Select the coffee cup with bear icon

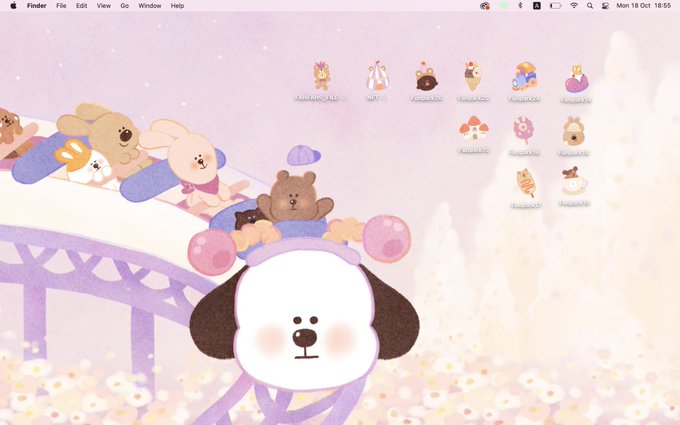click(x=574, y=180)
